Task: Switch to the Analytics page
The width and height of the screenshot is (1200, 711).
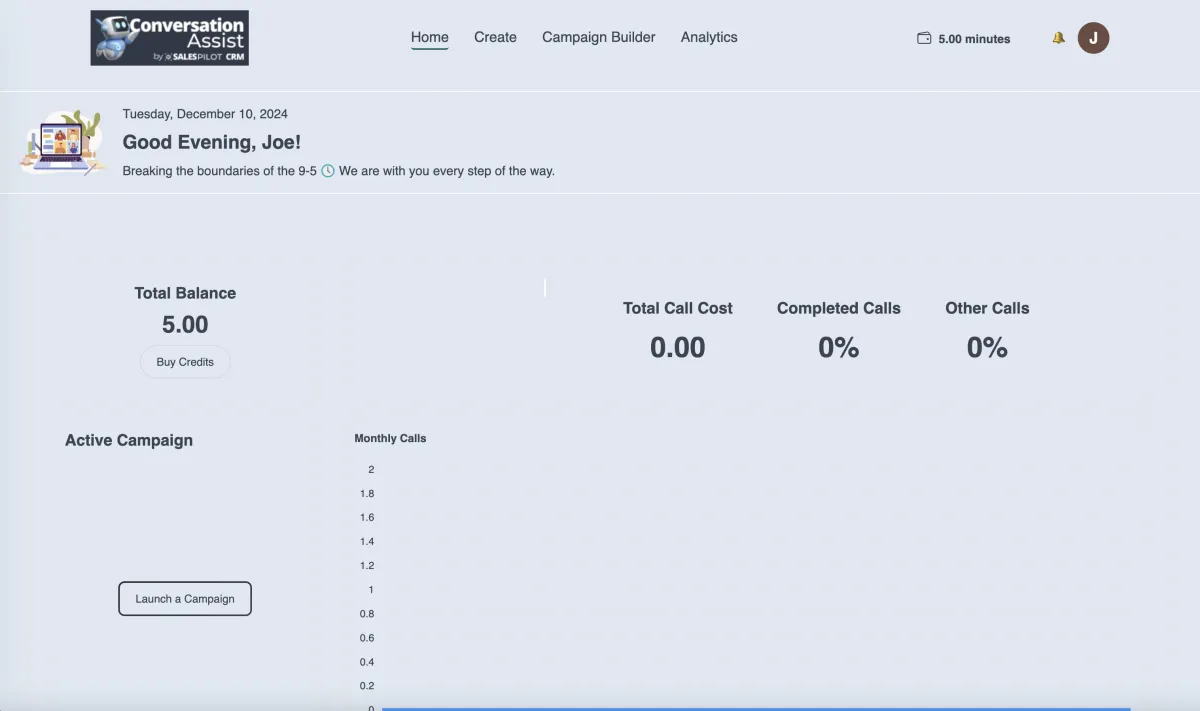Action: 709,37
